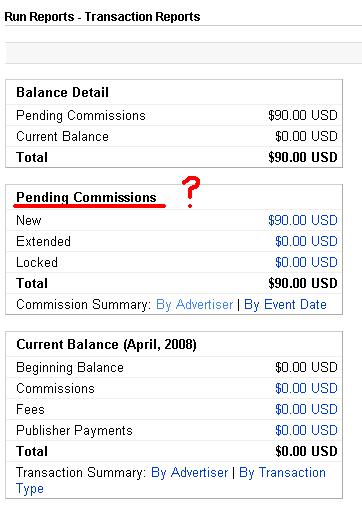Click the empty gray bar under the title

184,53
